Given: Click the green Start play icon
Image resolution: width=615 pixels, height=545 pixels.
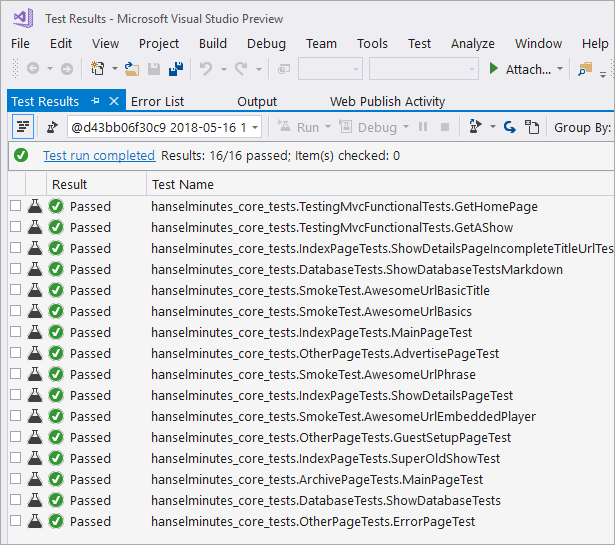Looking at the screenshot, I should coord(493,69).
